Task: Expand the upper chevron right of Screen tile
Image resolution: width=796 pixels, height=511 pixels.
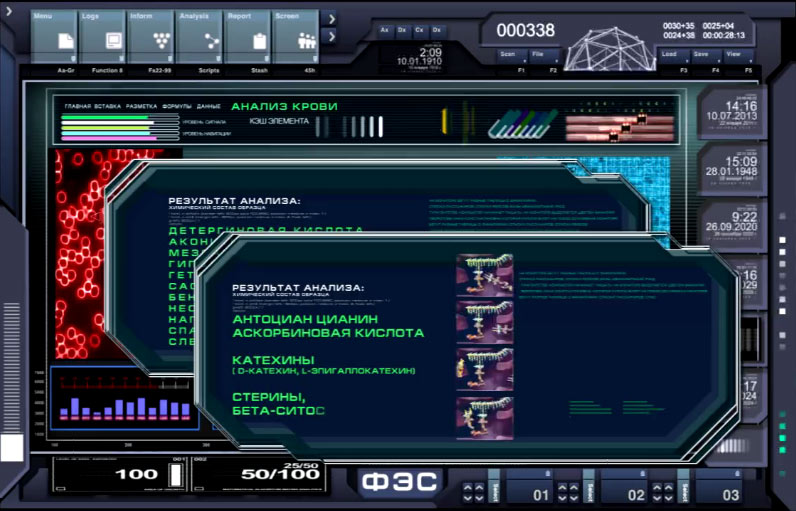Action: 331,19
